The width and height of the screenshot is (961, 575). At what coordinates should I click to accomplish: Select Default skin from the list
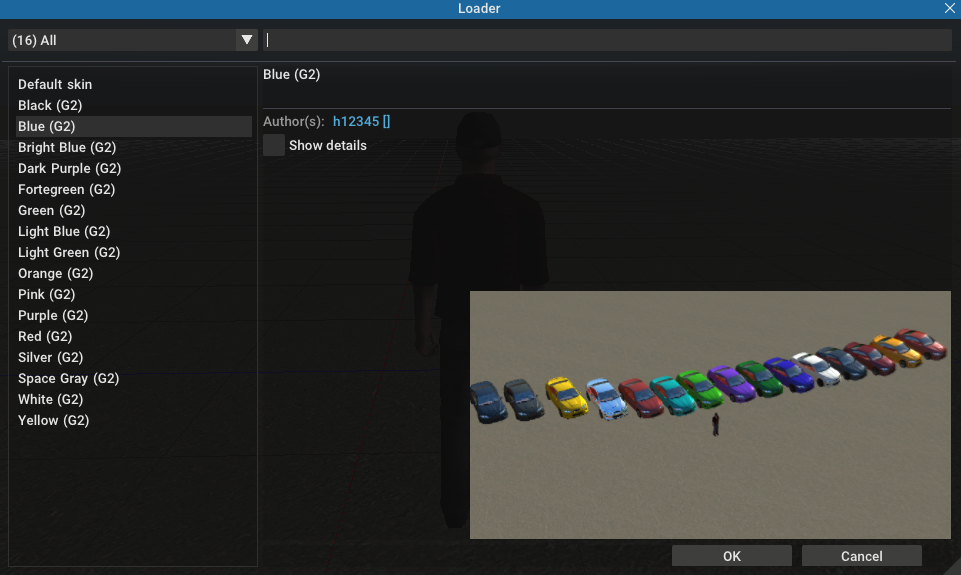pos(55,85)
